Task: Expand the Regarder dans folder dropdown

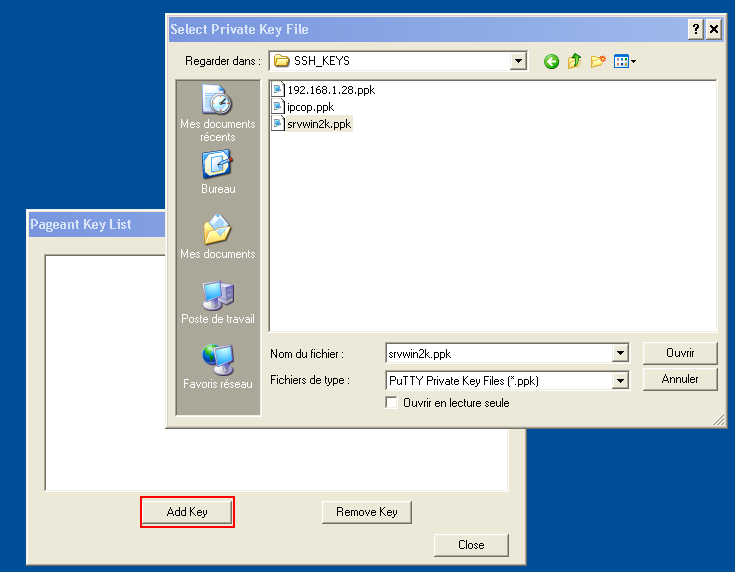Action: point(518,62)
